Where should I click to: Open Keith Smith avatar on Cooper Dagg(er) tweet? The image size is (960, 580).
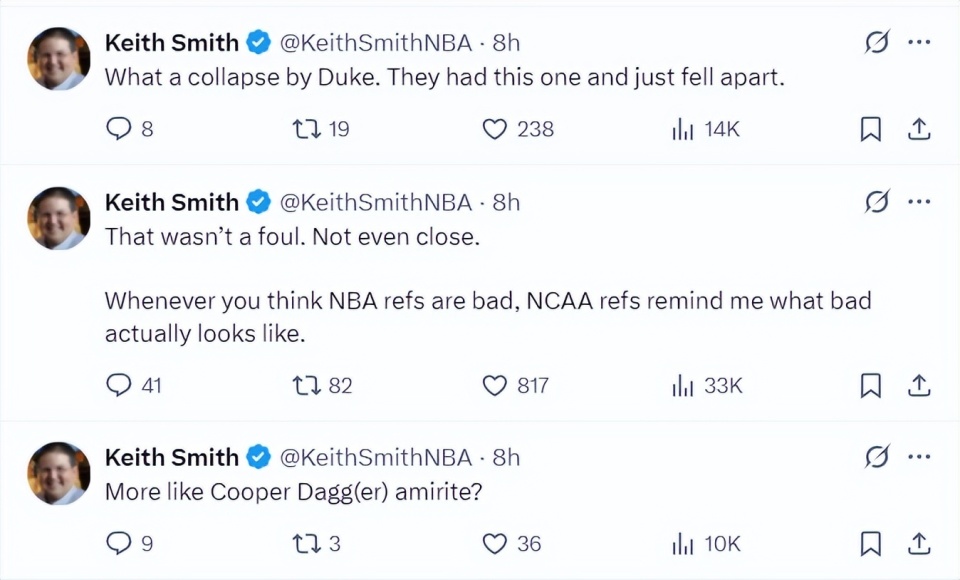pyautogui.click(x=58, y=473)
